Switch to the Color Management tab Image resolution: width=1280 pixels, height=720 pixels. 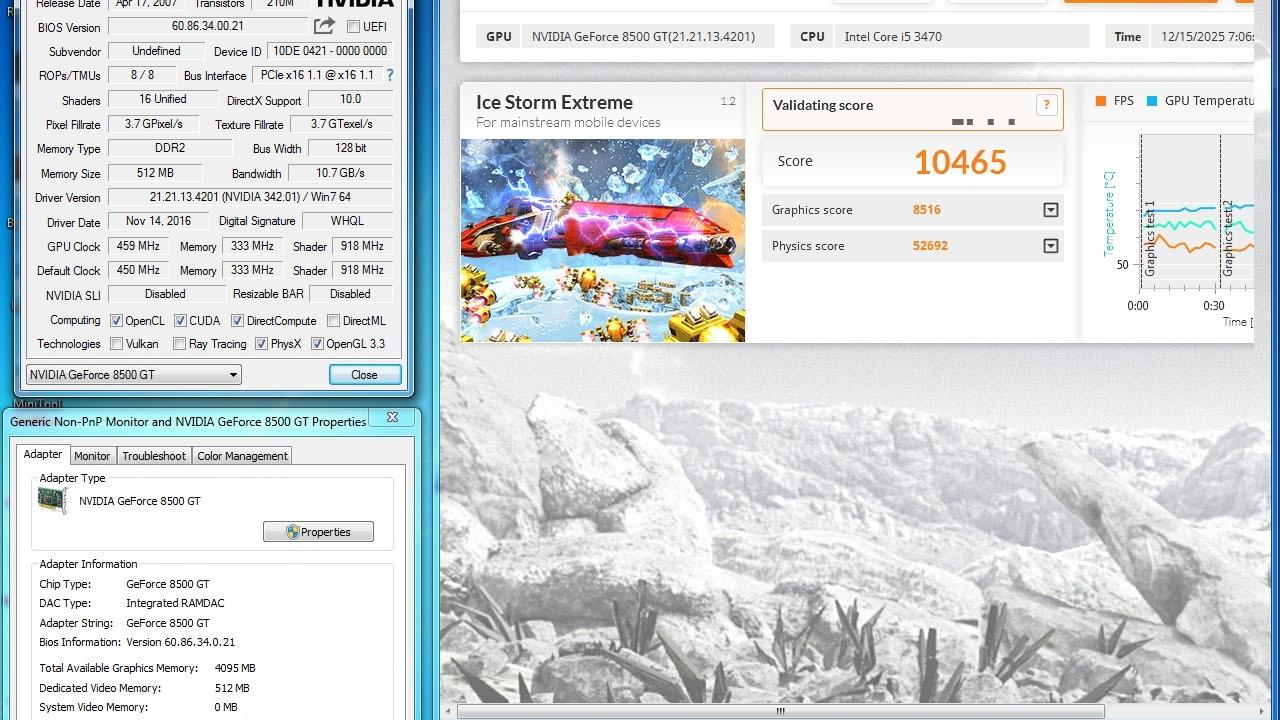pos(242,456)
